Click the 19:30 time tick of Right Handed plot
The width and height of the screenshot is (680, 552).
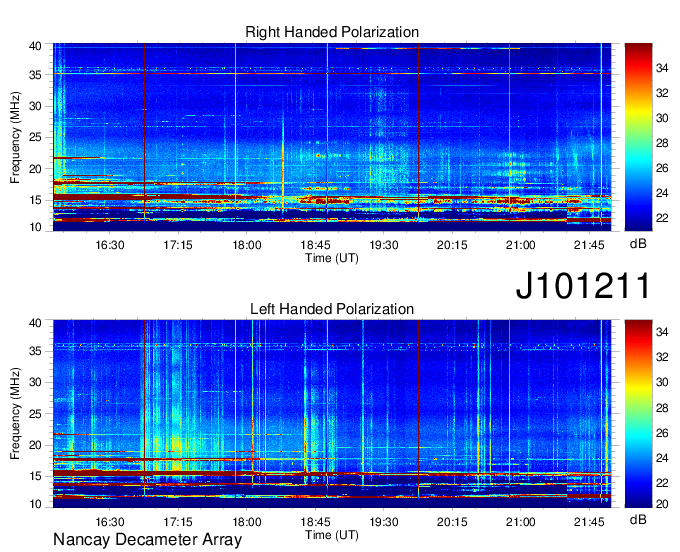tap(384, 245)
